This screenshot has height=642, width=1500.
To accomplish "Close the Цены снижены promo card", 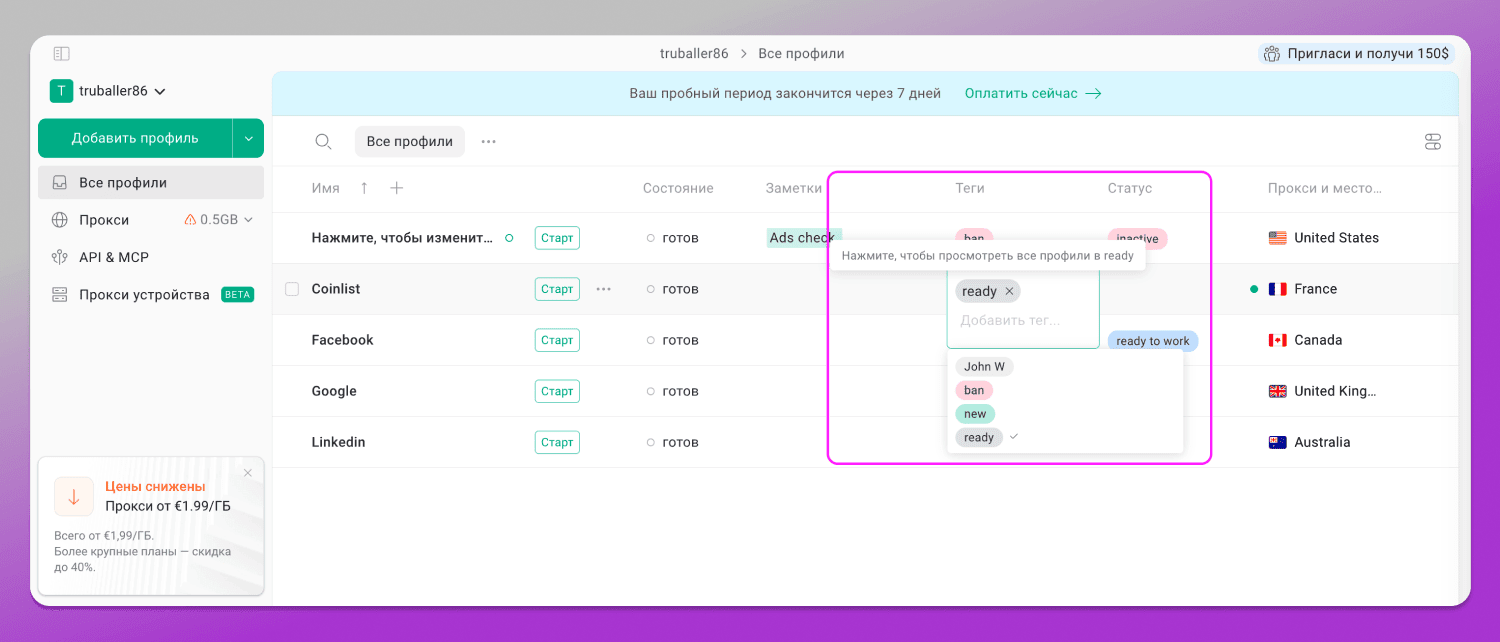I will tap(248, 473).
